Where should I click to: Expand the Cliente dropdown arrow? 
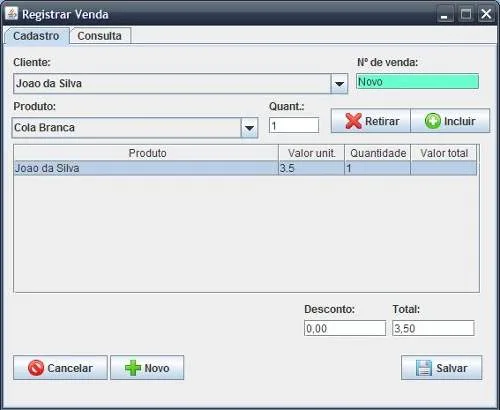click(x=339, y=84)
